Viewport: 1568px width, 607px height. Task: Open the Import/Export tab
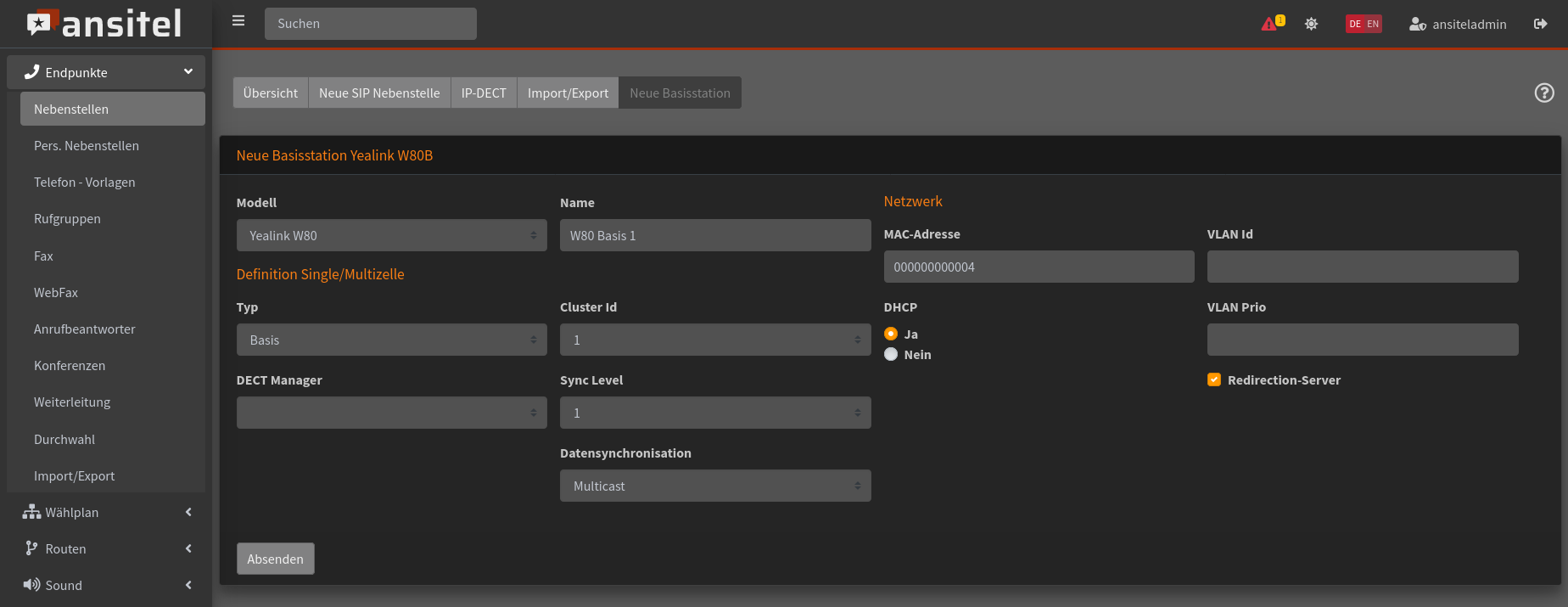pyautogui.click(x=568, y=93)
